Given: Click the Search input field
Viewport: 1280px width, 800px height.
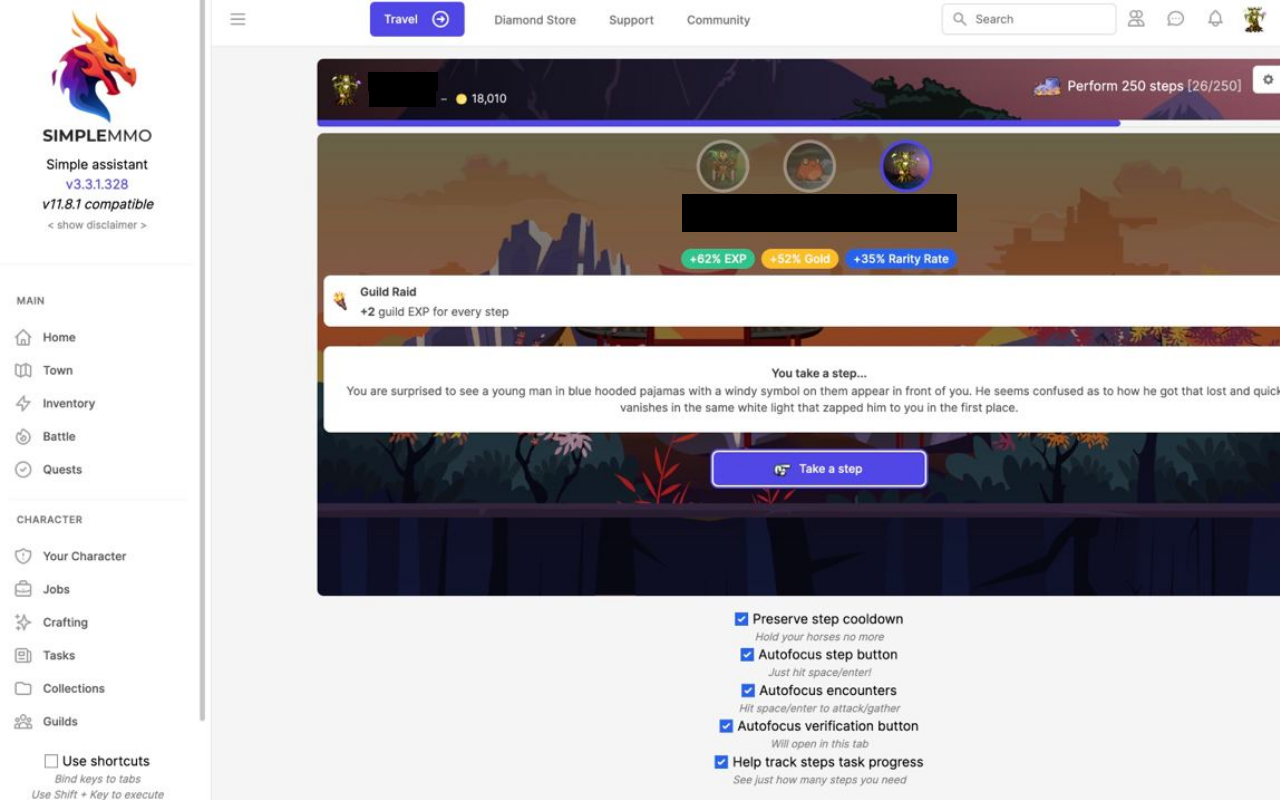Looking at the screenshot, I should coord(1029,19).
